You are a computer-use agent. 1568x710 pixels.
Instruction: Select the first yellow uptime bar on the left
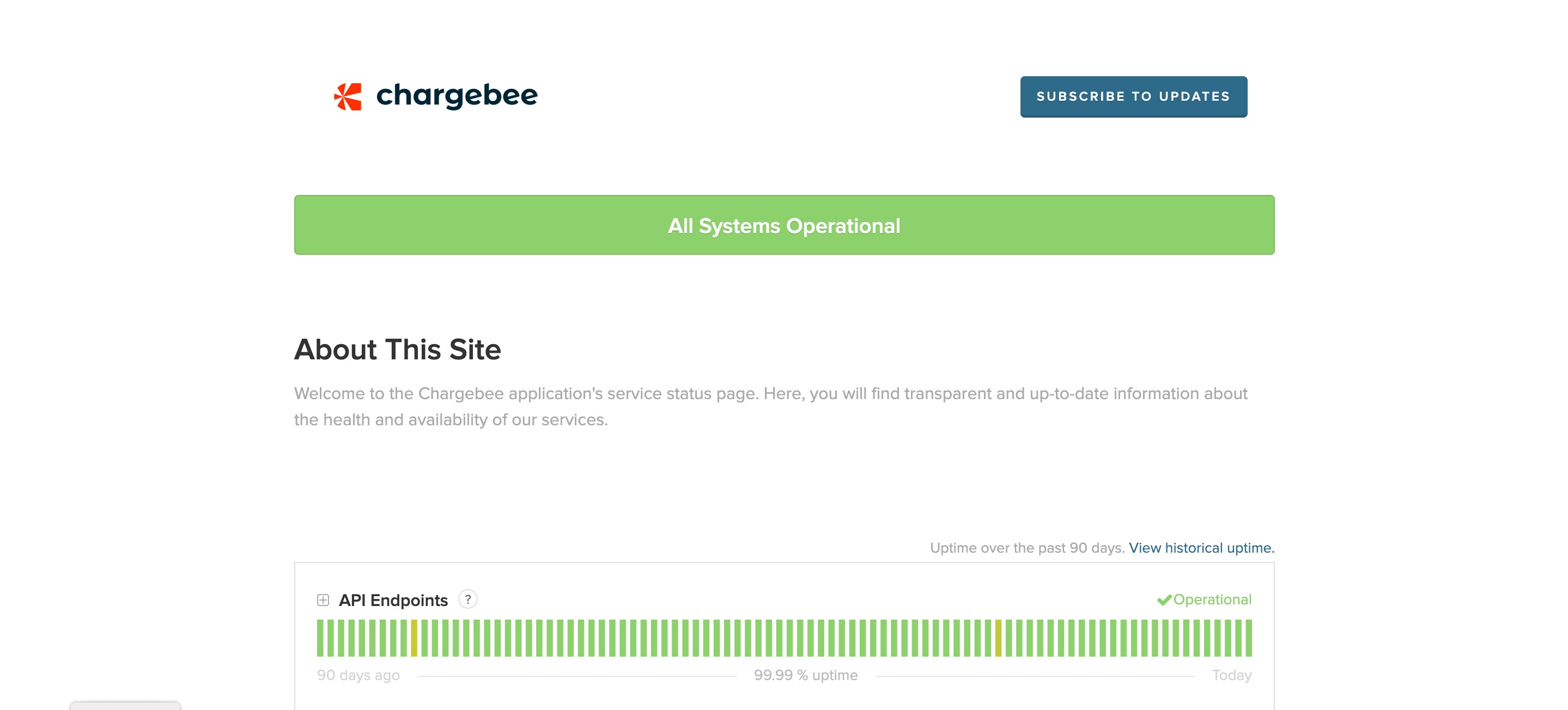coord(414,638)
